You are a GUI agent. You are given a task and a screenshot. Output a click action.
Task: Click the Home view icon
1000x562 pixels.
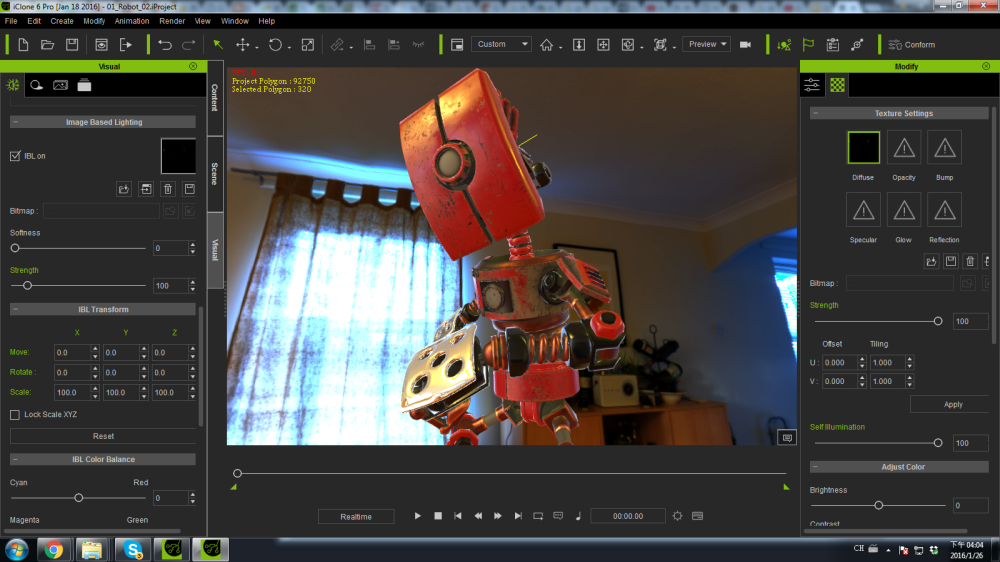point(546,44)
